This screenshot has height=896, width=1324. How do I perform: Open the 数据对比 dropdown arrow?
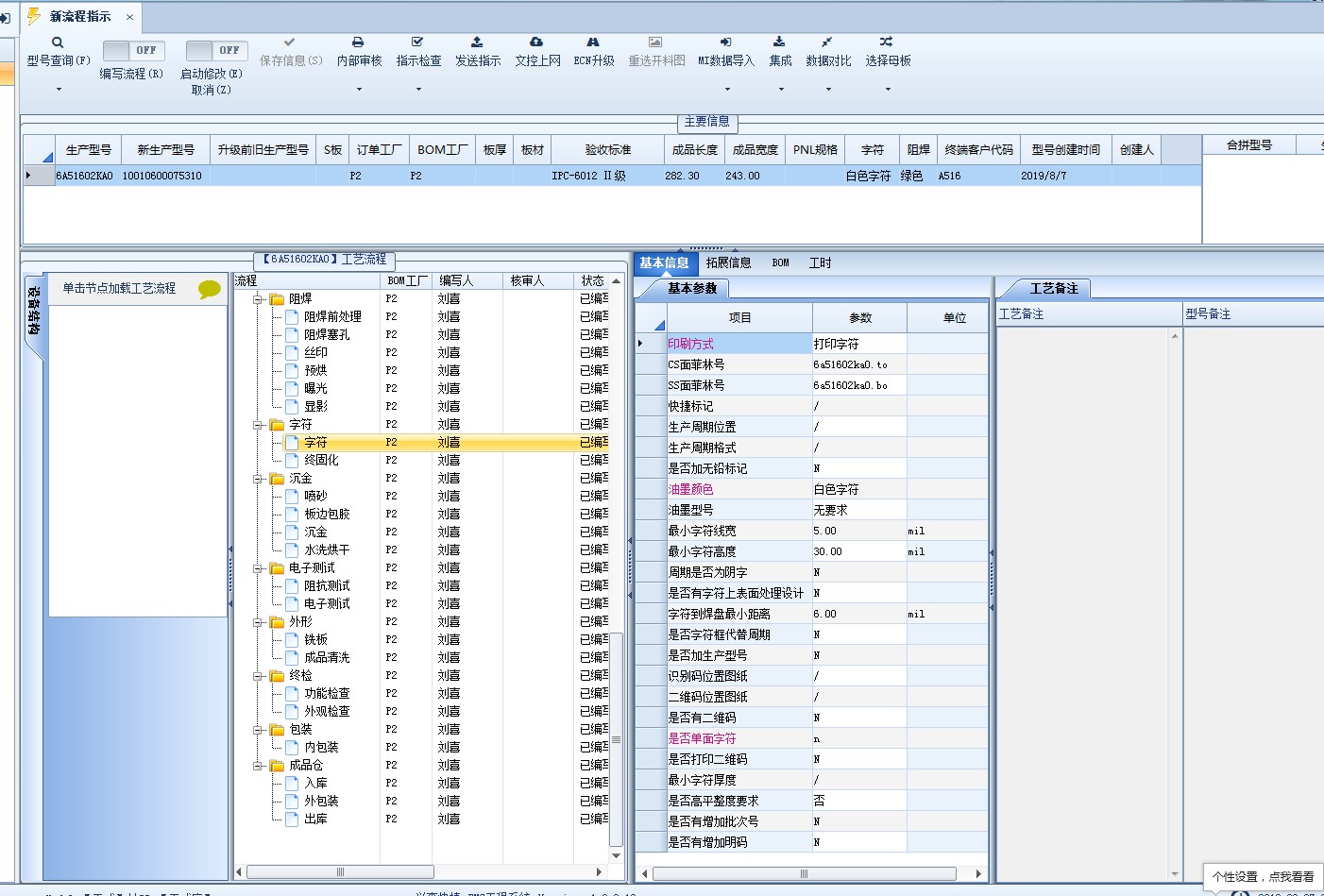coord(828,90)
